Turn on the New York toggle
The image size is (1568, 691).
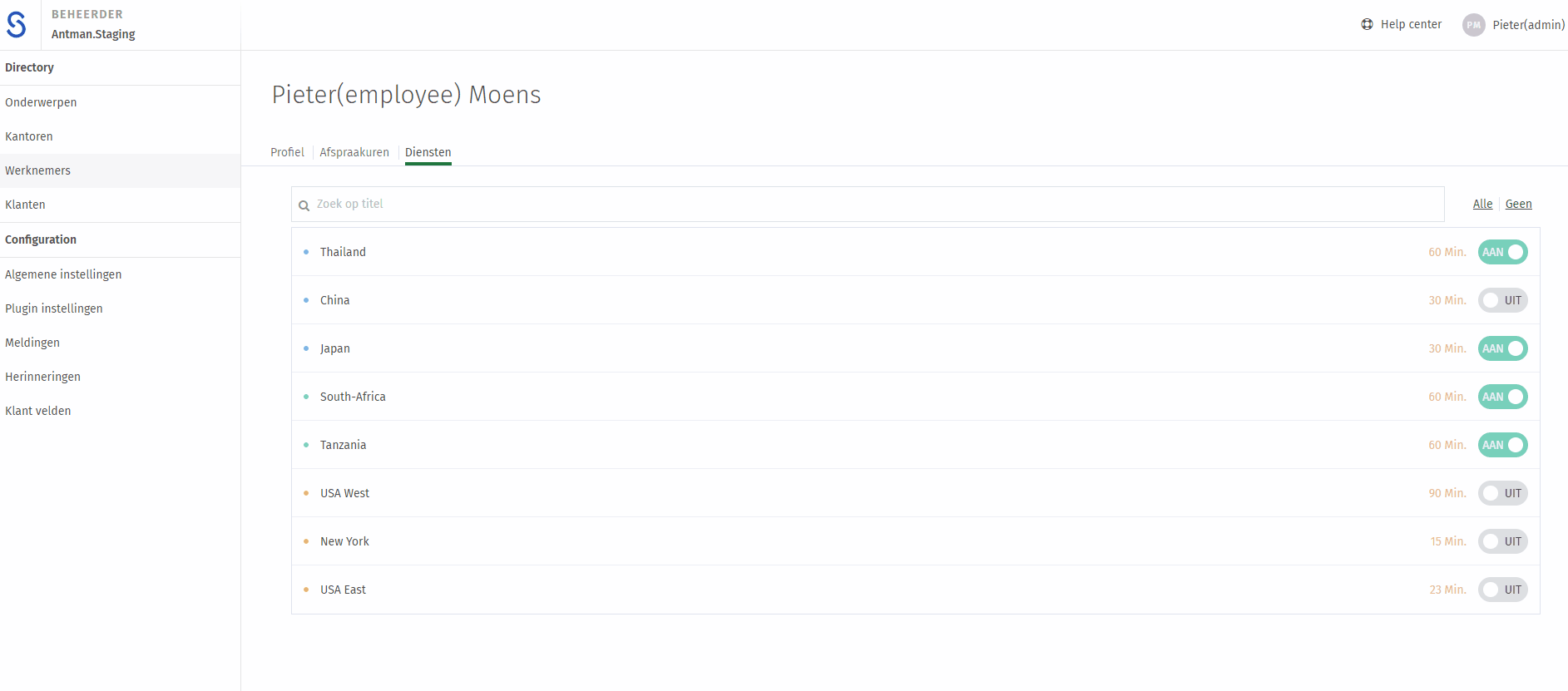pos(1502,541)
